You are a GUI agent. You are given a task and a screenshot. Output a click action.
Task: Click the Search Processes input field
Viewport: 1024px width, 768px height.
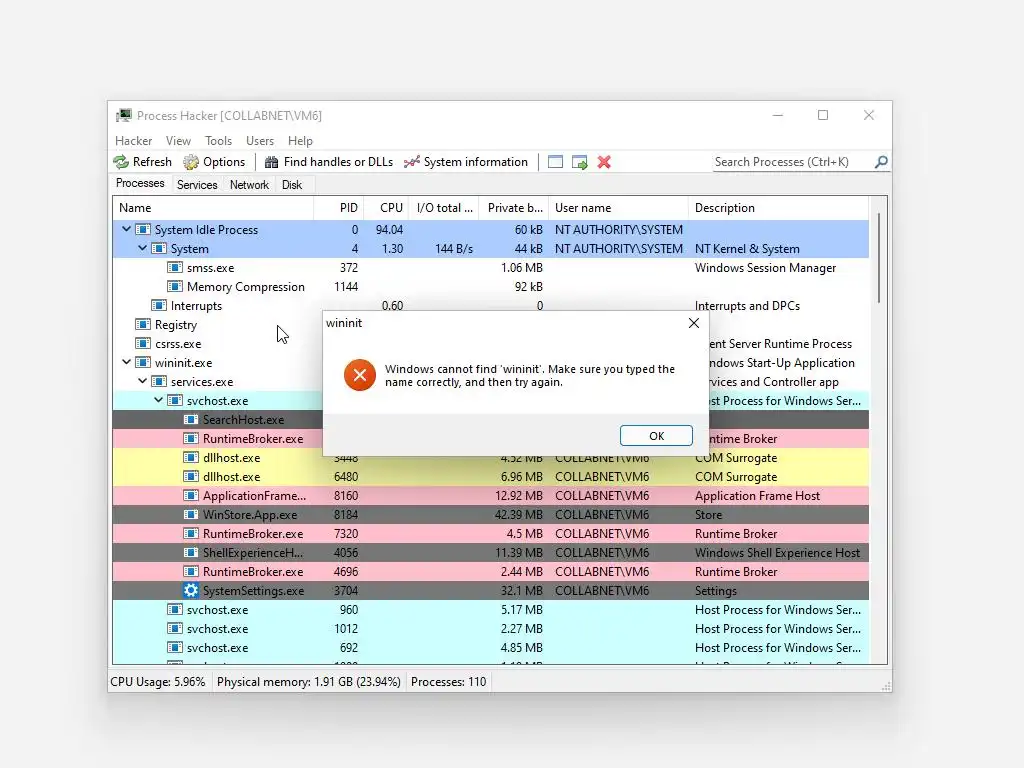pyautogui.click(x=793, y=162)
